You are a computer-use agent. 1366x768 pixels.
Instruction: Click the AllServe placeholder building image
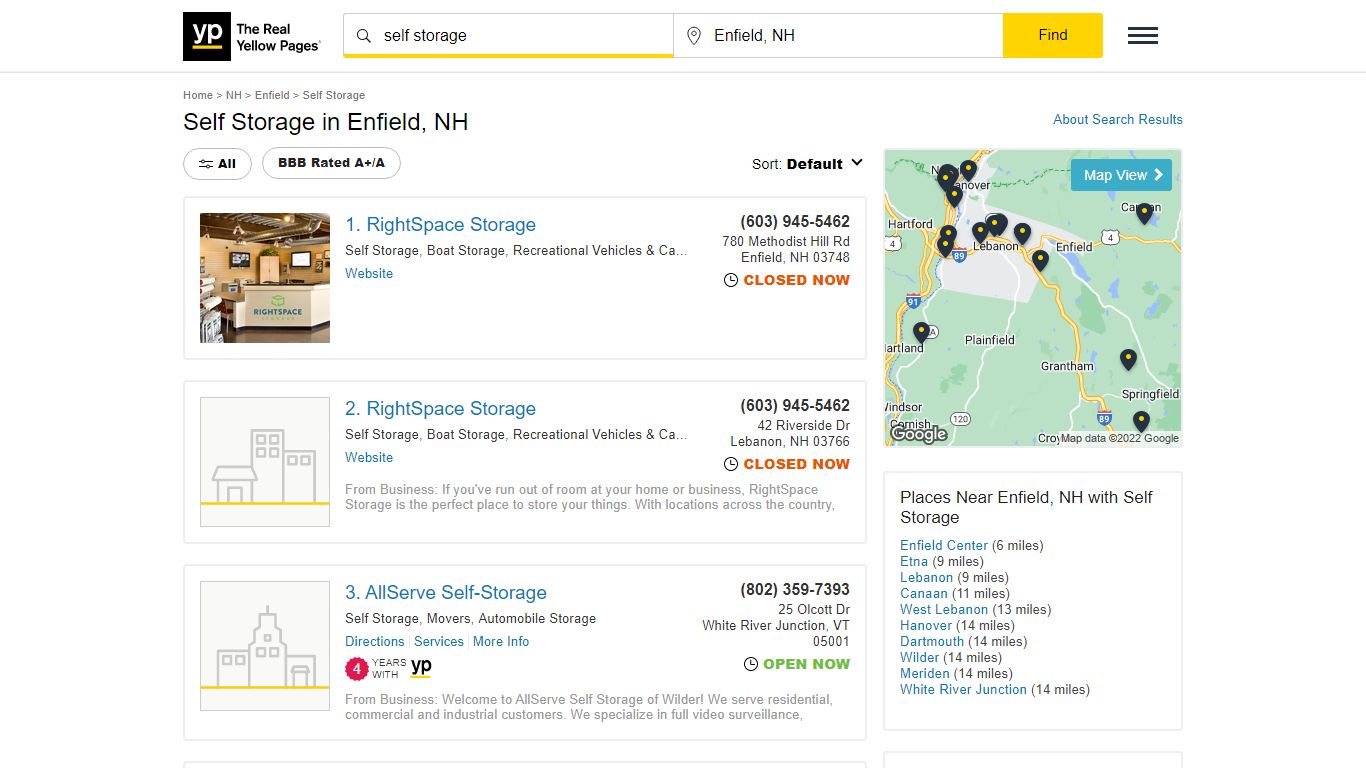(x=265, y=646)
